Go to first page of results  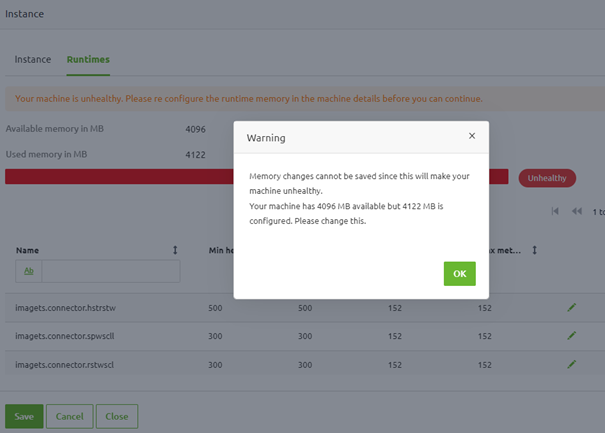(556, 212)
